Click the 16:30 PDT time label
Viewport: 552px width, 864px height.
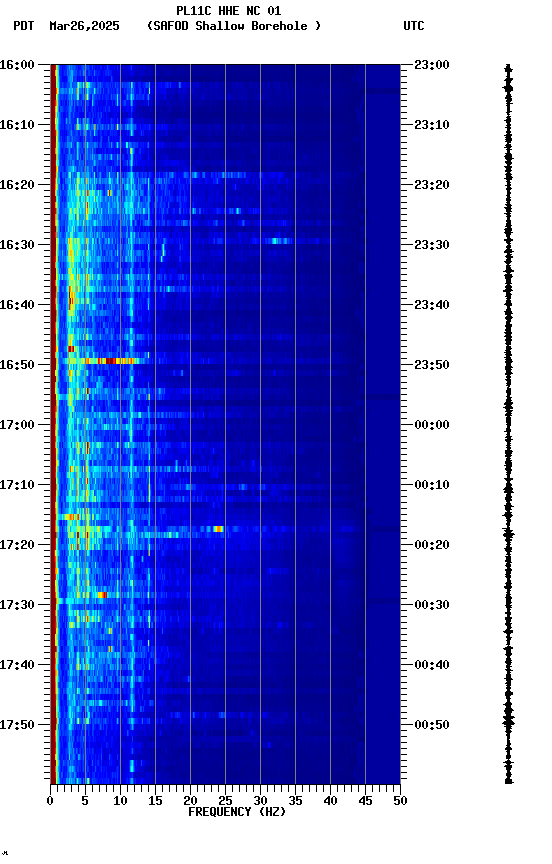(x=17, y=245)
